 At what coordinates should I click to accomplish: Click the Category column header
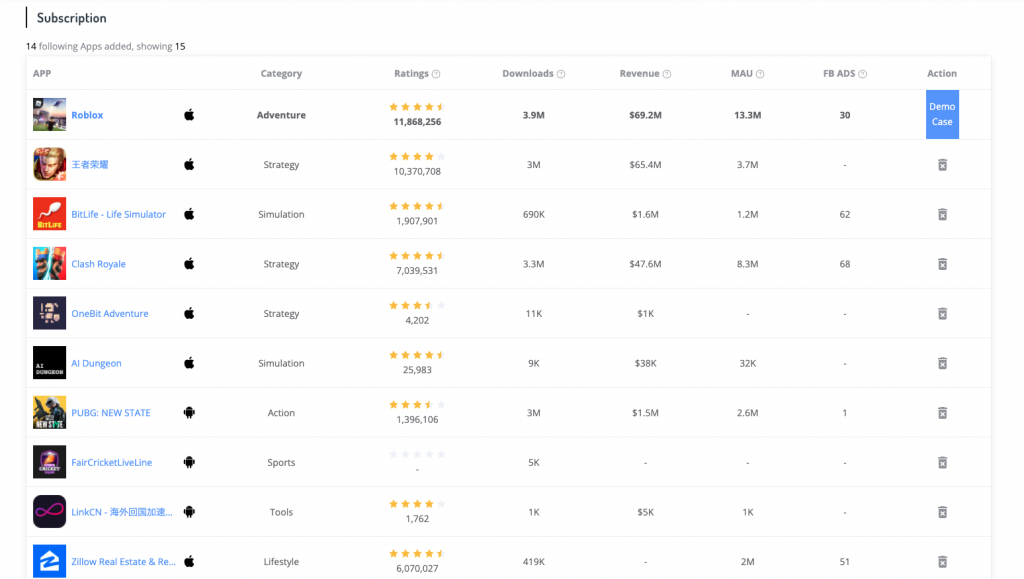pyautogui.click(x=281, y=74)
